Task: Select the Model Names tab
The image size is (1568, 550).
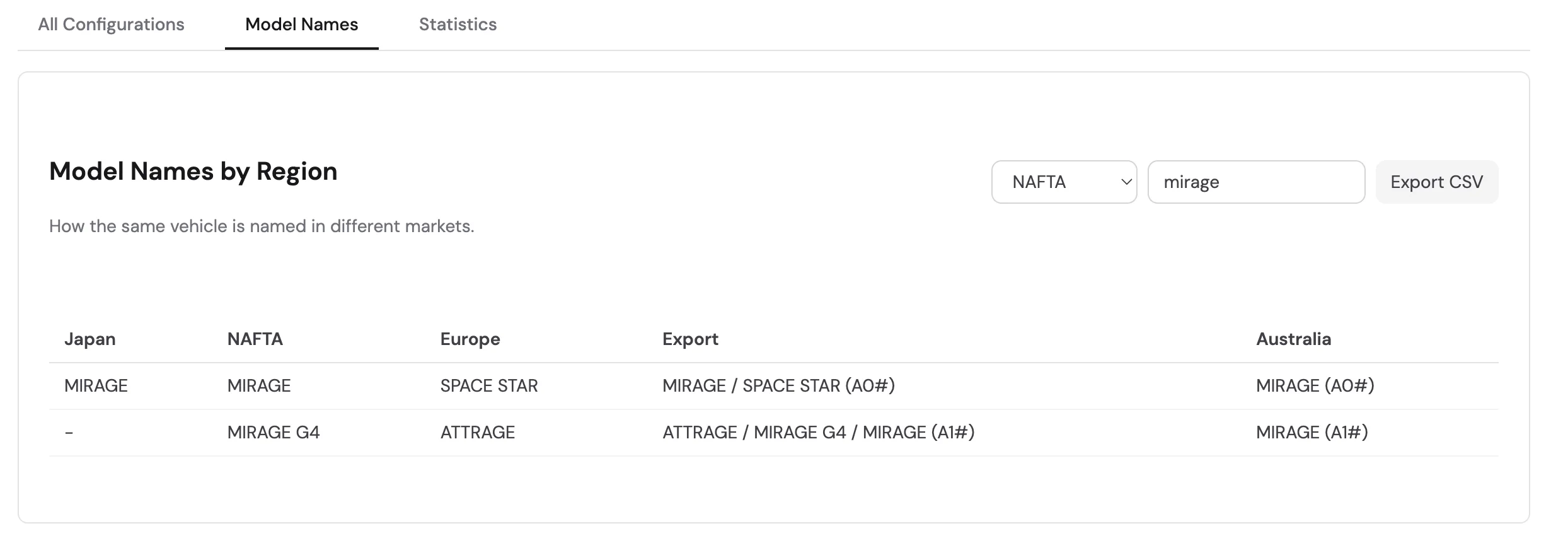Action: (301, 24)
